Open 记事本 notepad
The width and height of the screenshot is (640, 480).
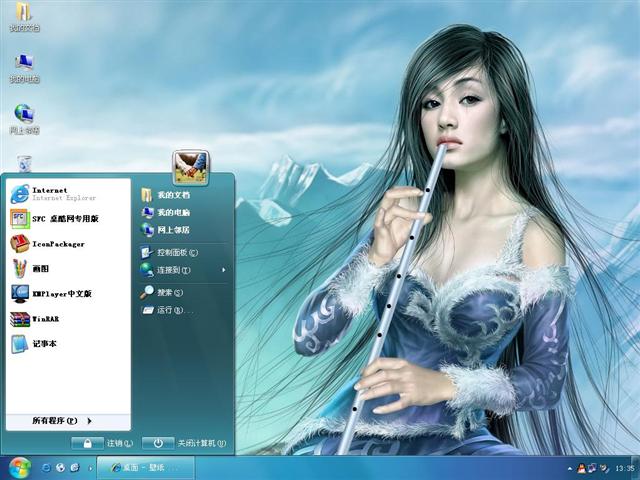point(68,344)
